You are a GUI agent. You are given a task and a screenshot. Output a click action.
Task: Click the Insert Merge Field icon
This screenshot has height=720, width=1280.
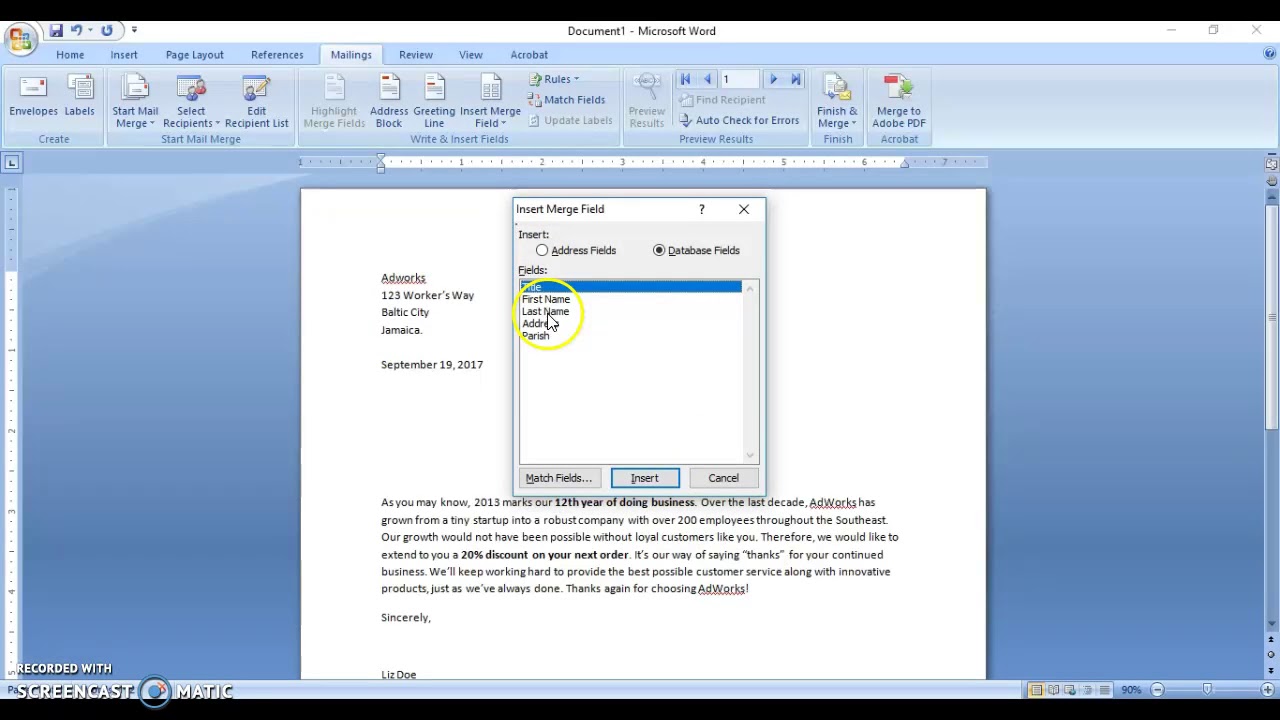[490, 90]
